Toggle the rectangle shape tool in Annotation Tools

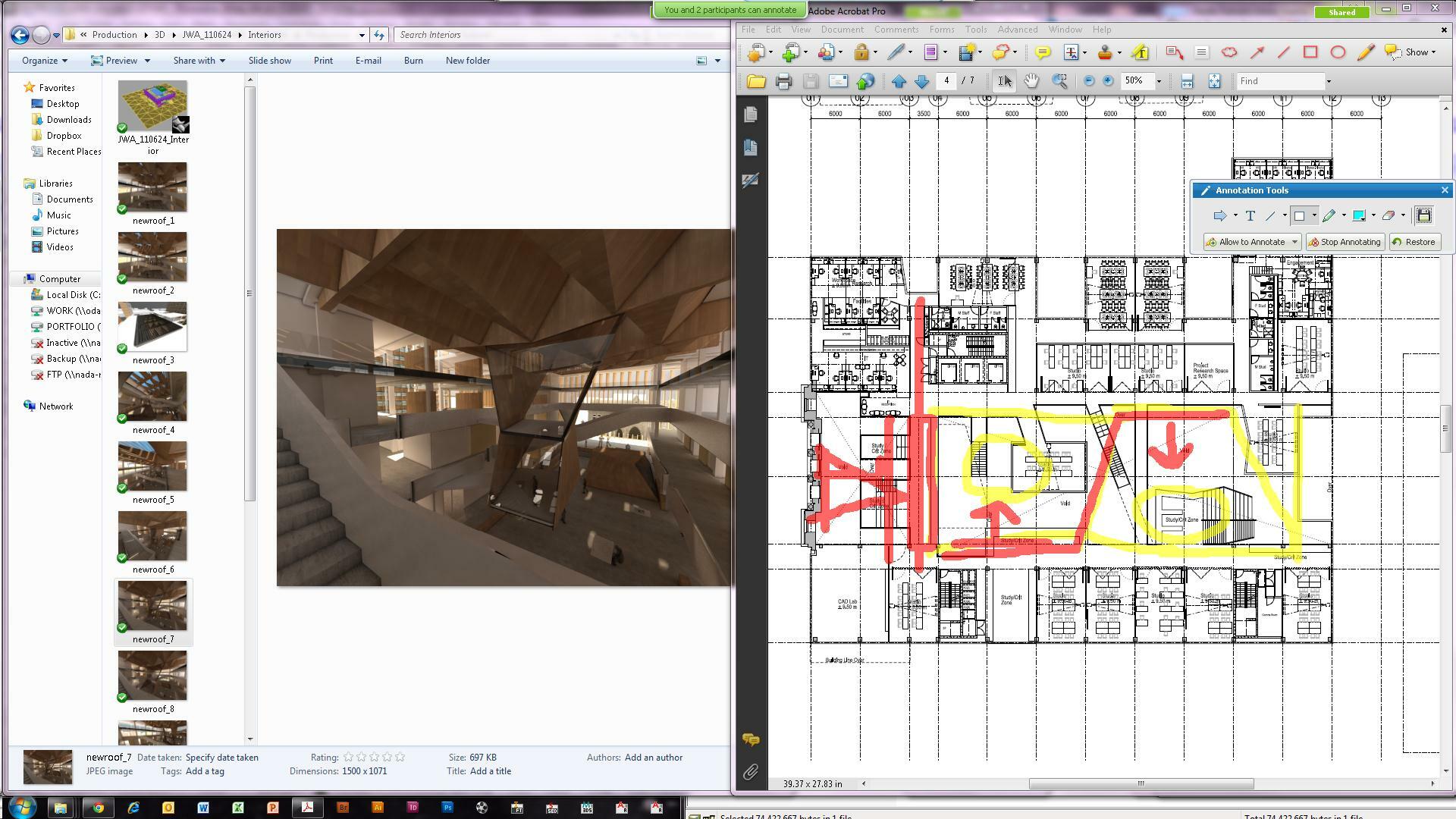click(1299, 216)
